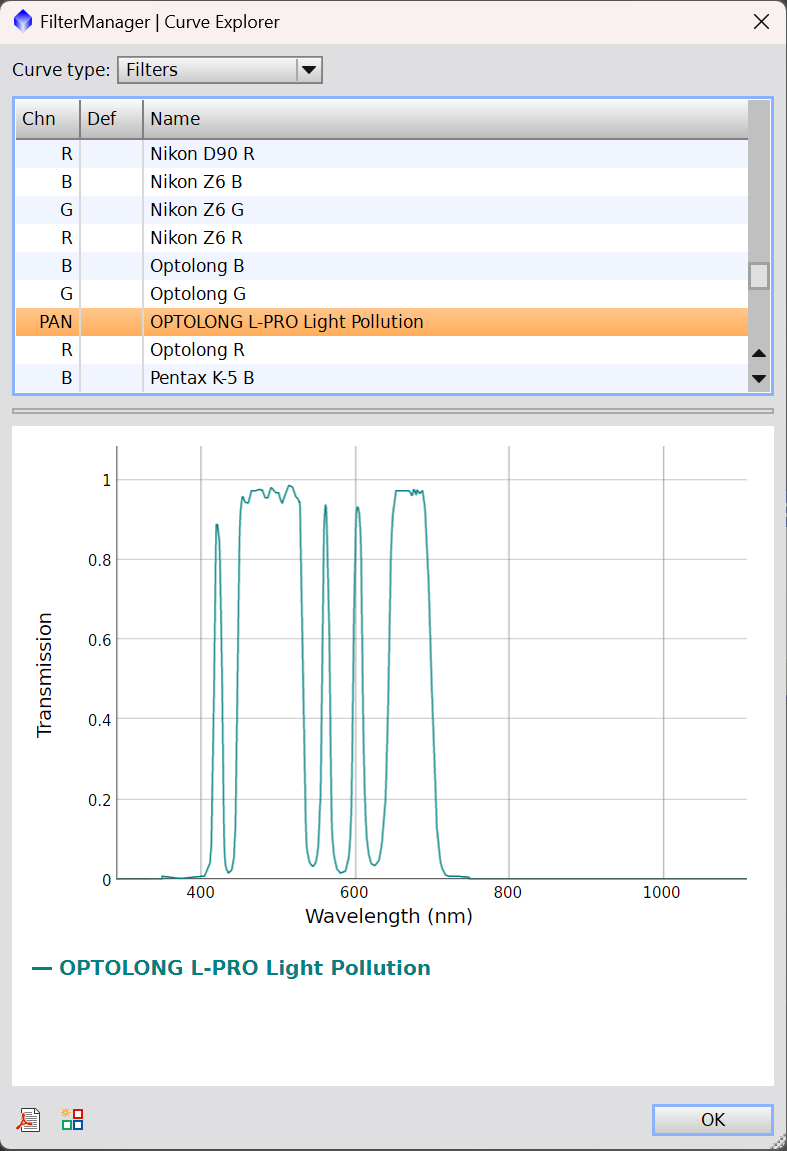Select the Pentax K-5 B row
787x1151 pixels.
click(382, 377)
